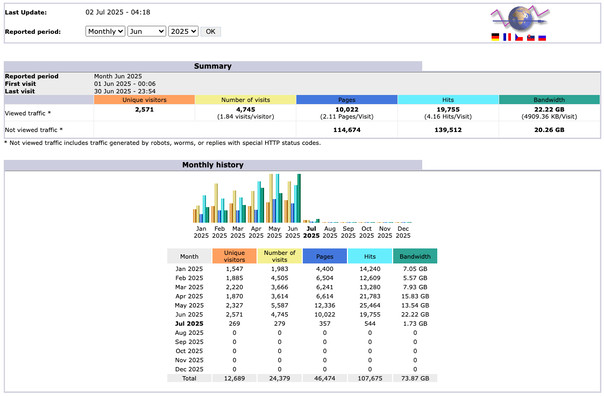This screenshot has width=604, height=396.
Task: Click the Apr 2025 label under the chart
Action: click(x=256, y=232)
